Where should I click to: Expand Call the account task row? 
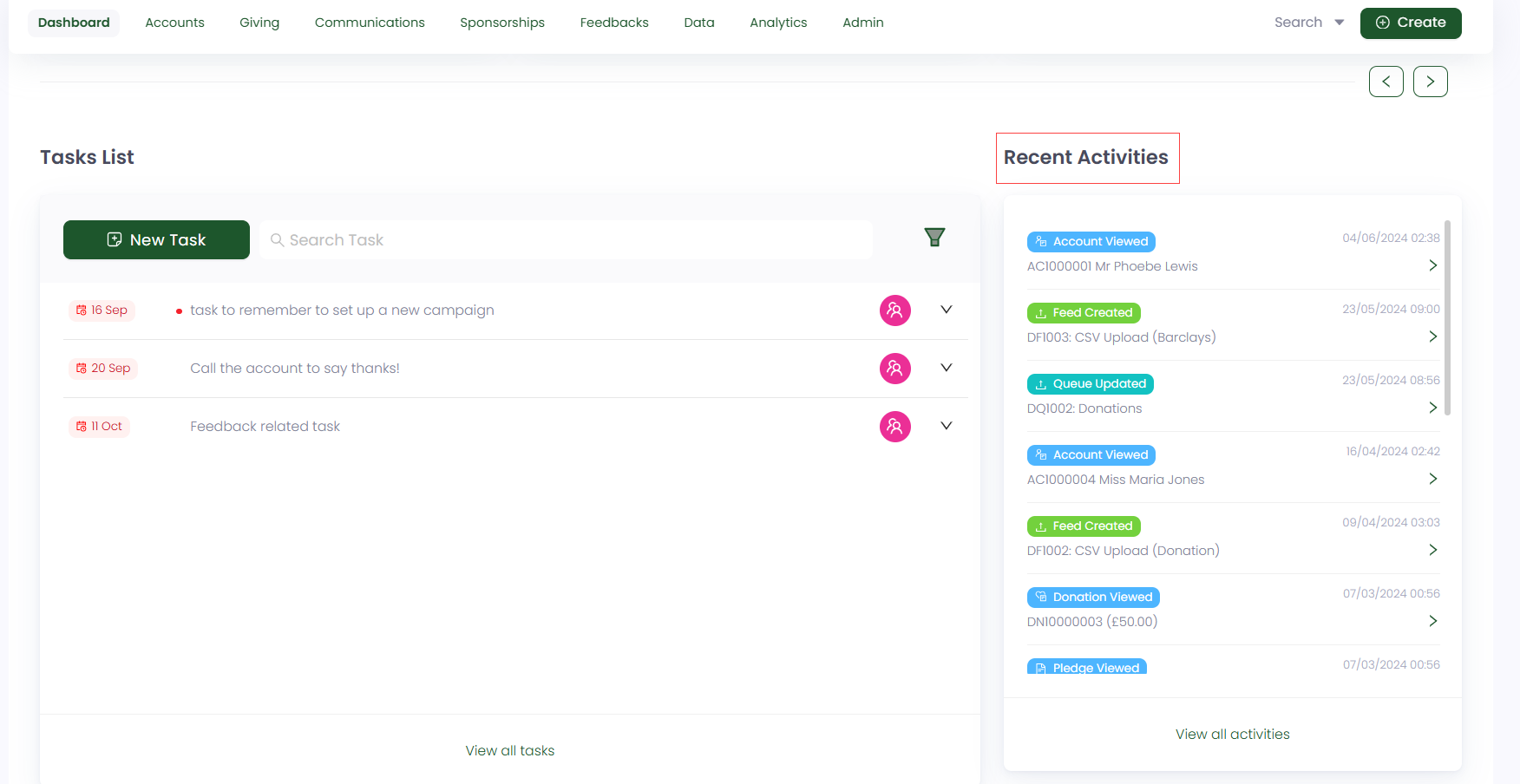pyautogui.click(x=947, y=368)
